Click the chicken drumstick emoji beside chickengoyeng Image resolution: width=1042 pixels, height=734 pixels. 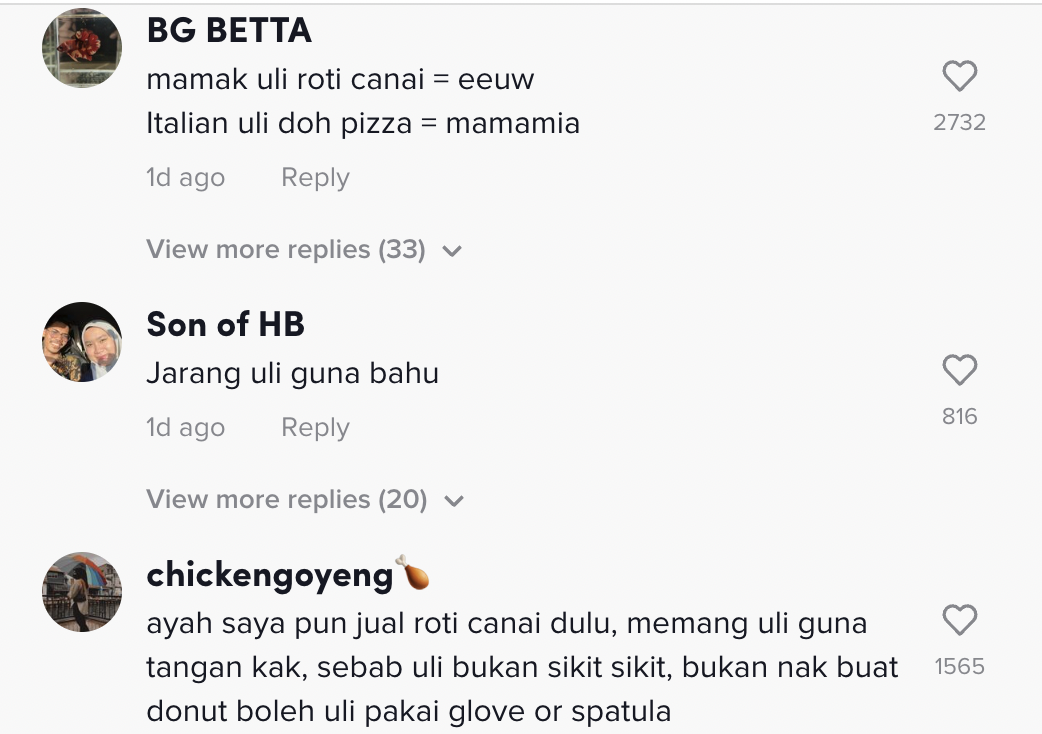[x=412, y=574]
